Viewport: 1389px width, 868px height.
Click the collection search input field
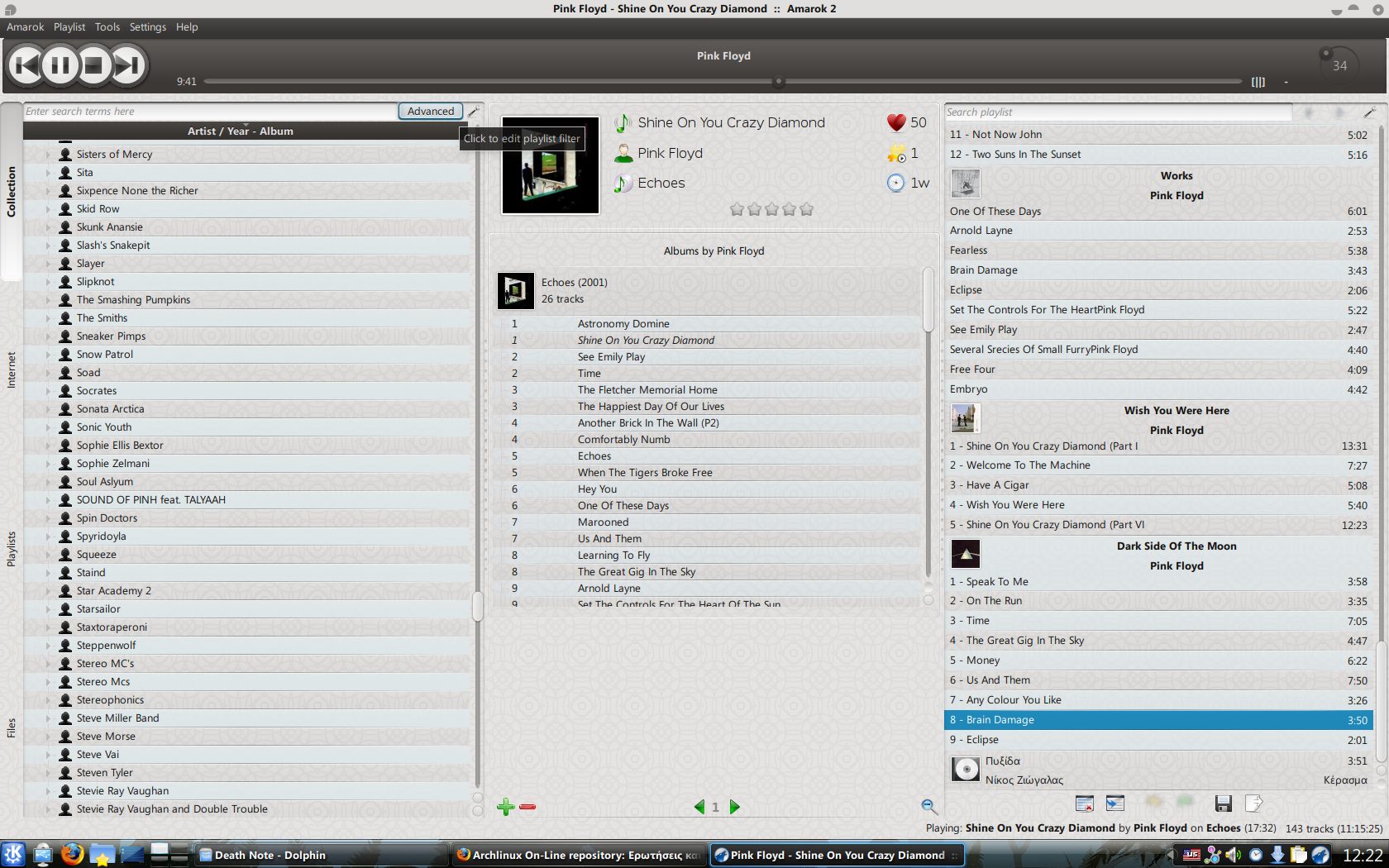[210, 111]
